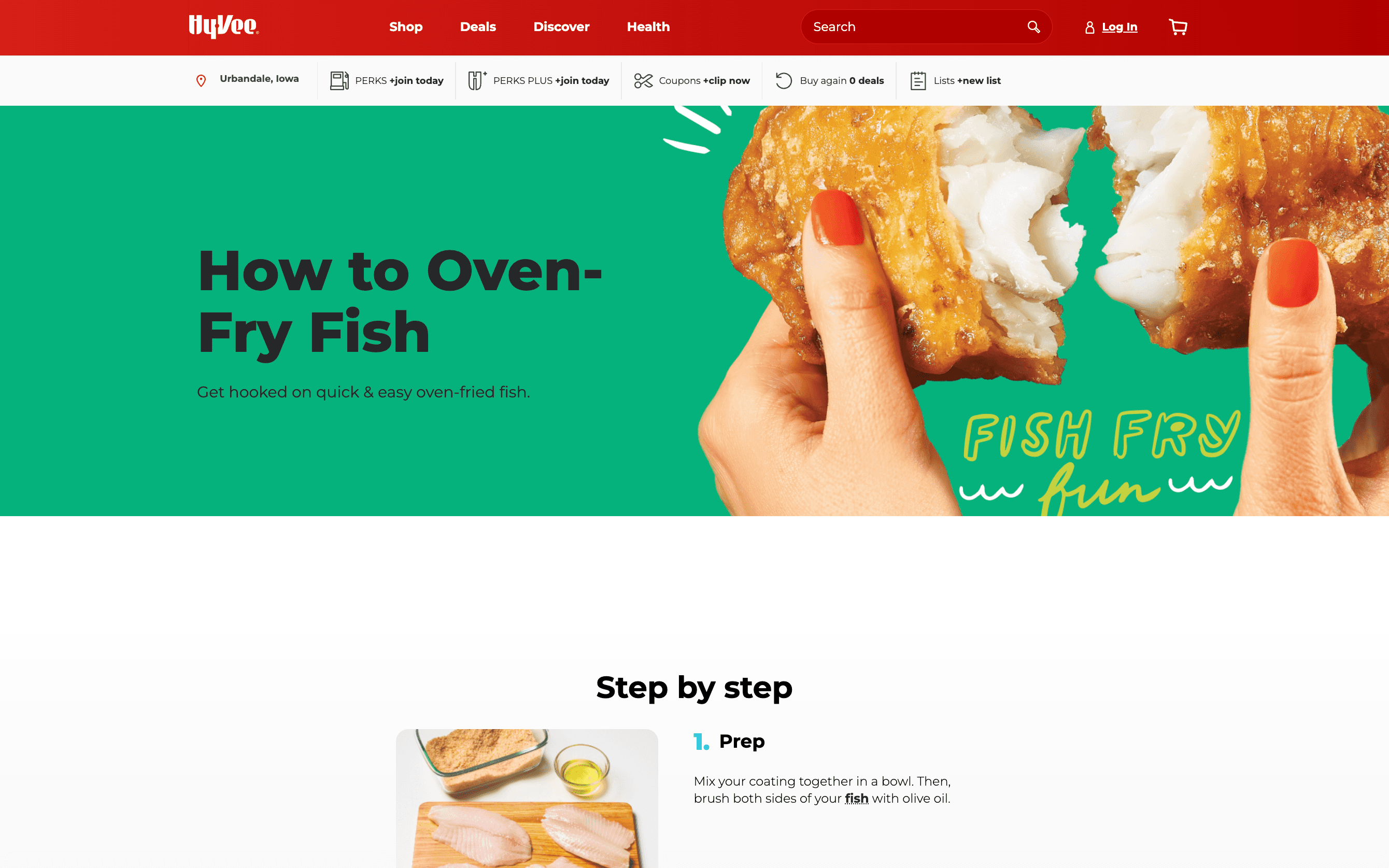This screenshot has width=1389, height=868.
Task: Click the +clip now coupons link
Action: coord(726,81)
